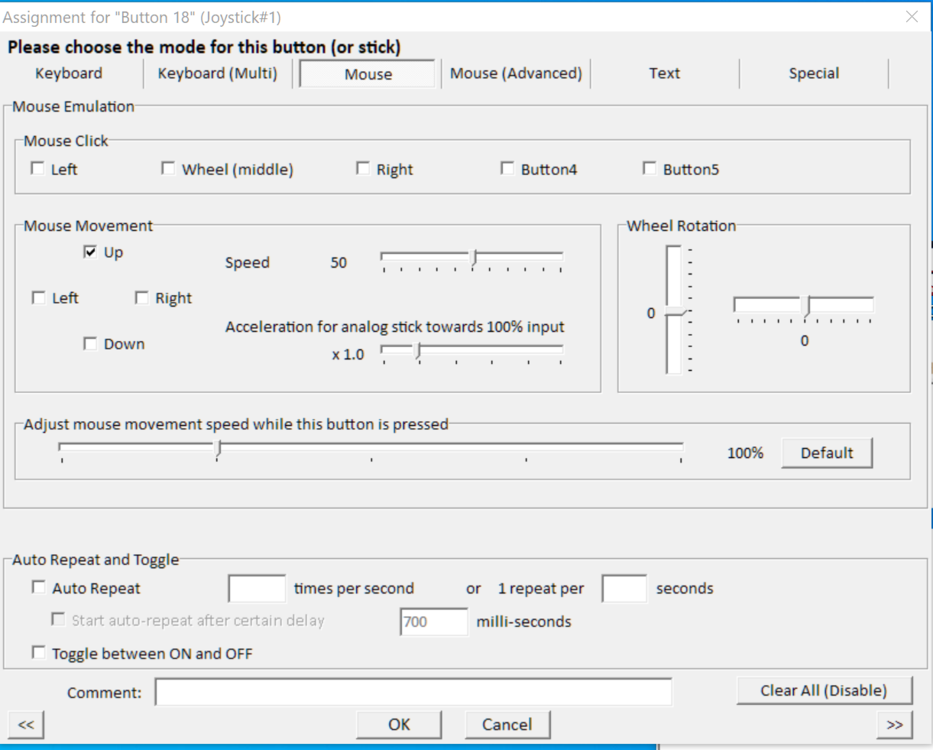Enable Toggle between ON and OFF

coord(39,653)
